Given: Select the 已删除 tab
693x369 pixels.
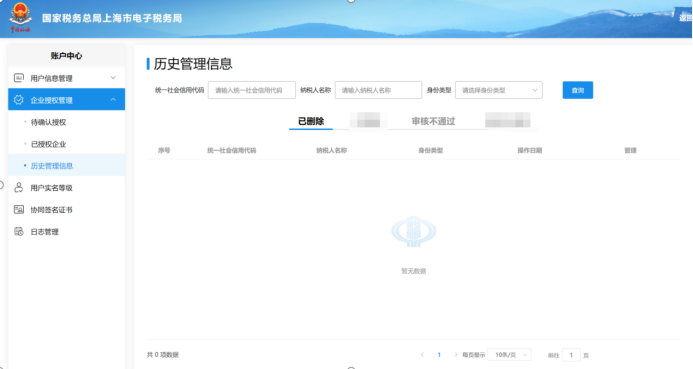Looking at the screenshot, I should [311, 121].
